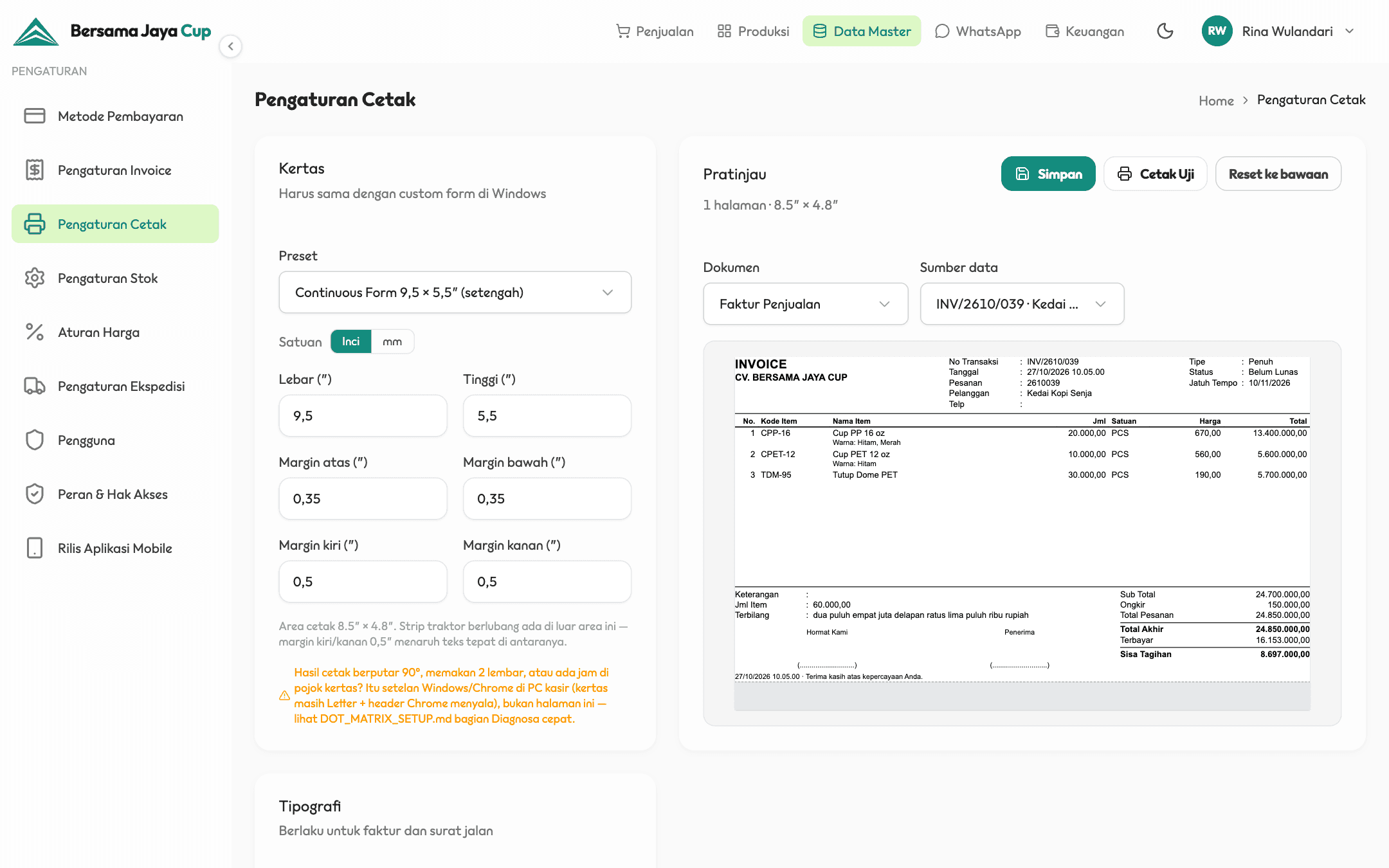Screen dimensions: 1389x868
Task: Click the Peran & Hak Akses shield-check icon
Action: (35, 494)
